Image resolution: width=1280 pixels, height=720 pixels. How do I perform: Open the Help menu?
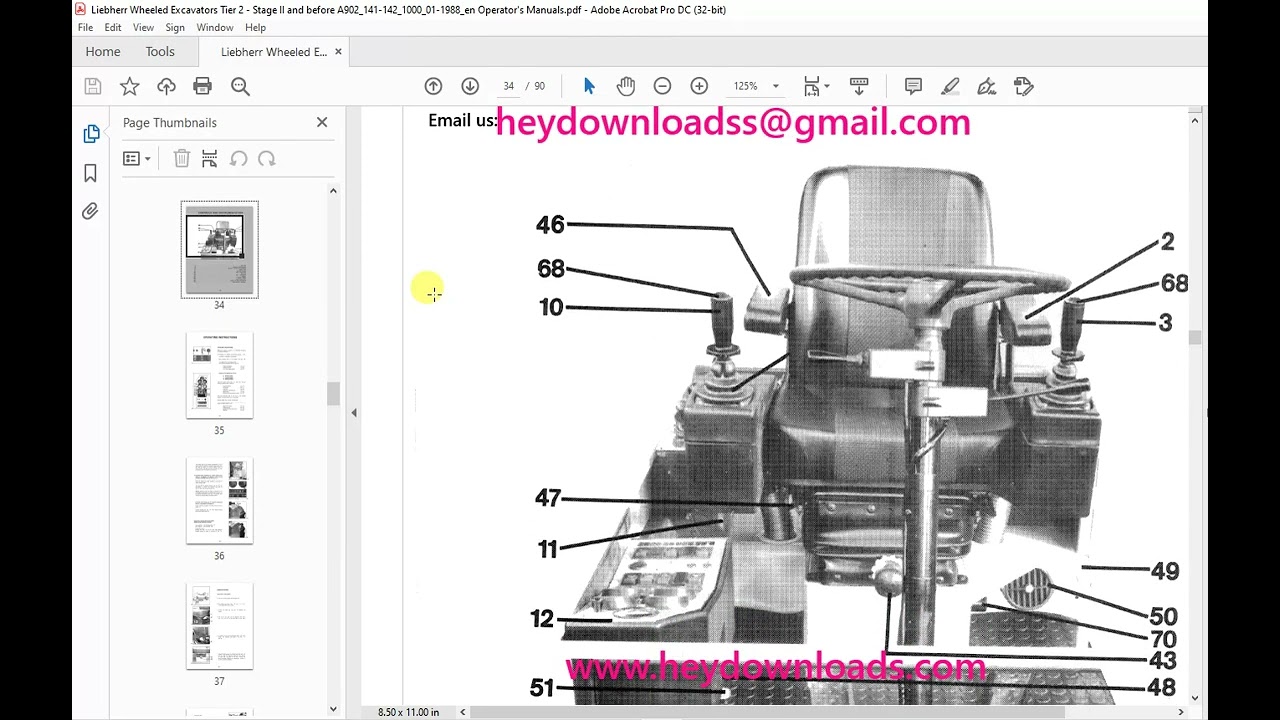pyautogui.click(x=255, y=28)
